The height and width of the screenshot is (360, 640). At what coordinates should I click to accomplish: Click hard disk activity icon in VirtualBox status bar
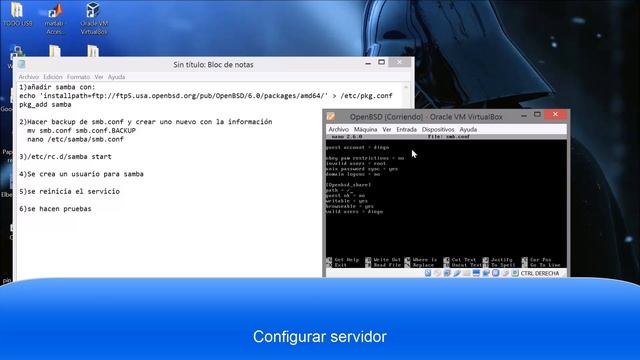point(428,273)
